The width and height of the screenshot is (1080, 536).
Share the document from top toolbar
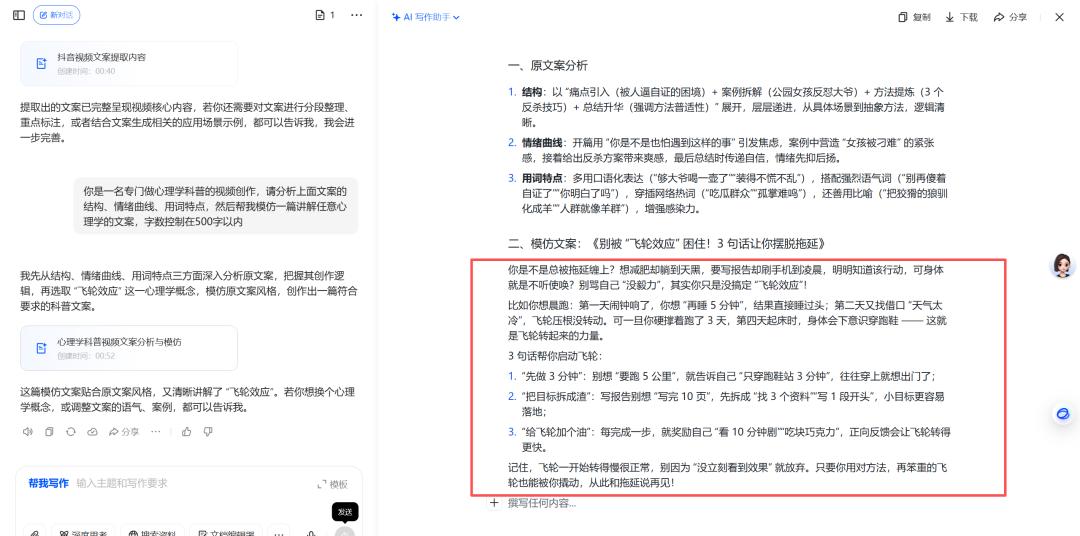click(x=1010, y=17)
